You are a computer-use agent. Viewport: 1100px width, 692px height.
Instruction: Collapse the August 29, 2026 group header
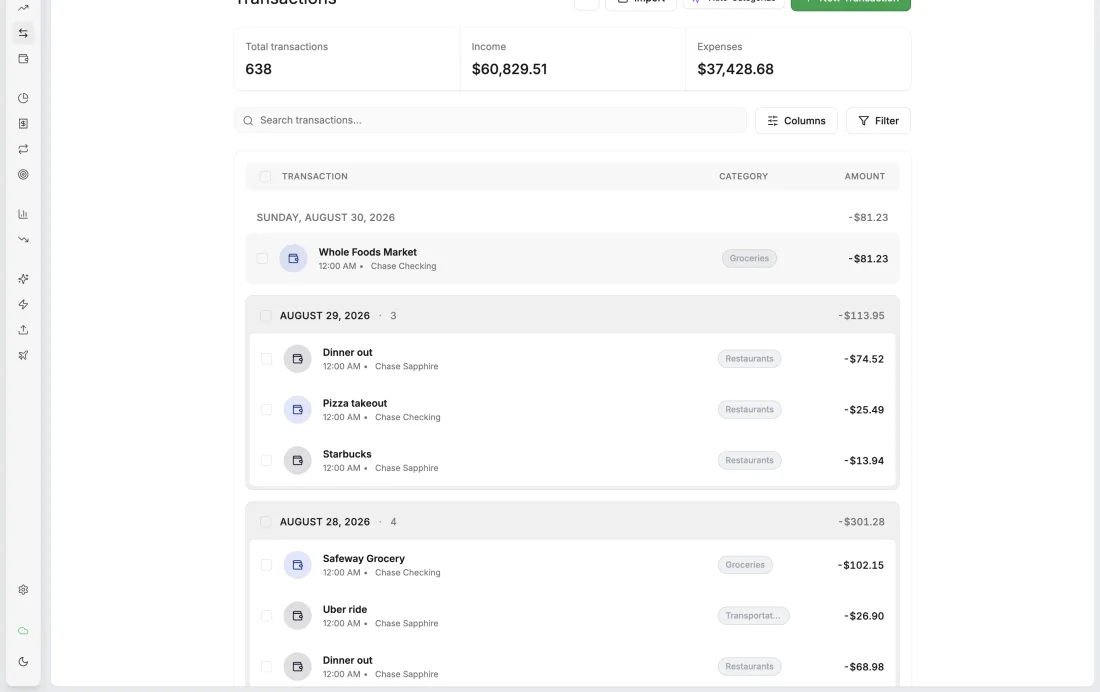[x=572, y=315]
